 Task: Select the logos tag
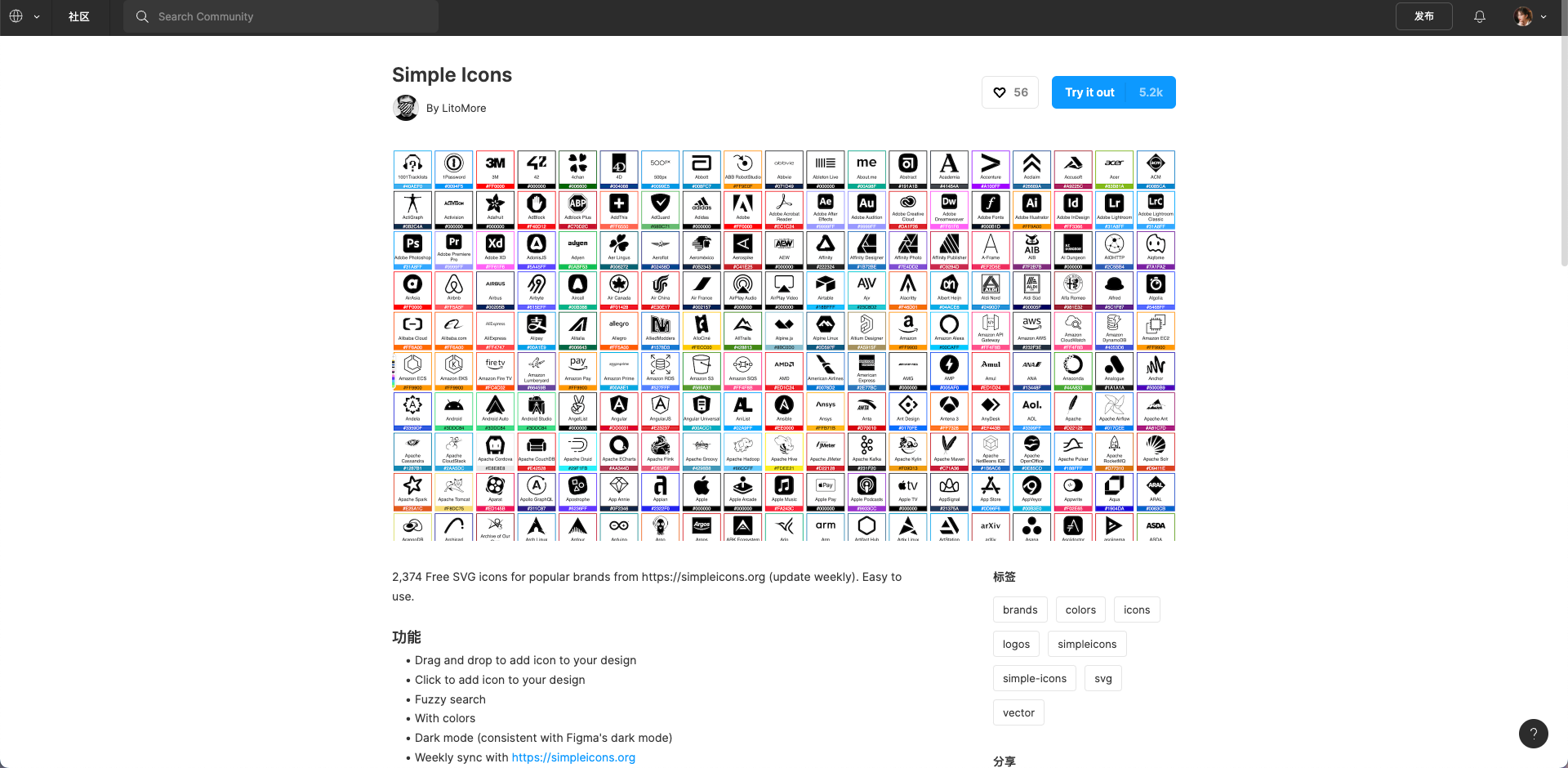pyautogui.click(x=1017, y=644)
